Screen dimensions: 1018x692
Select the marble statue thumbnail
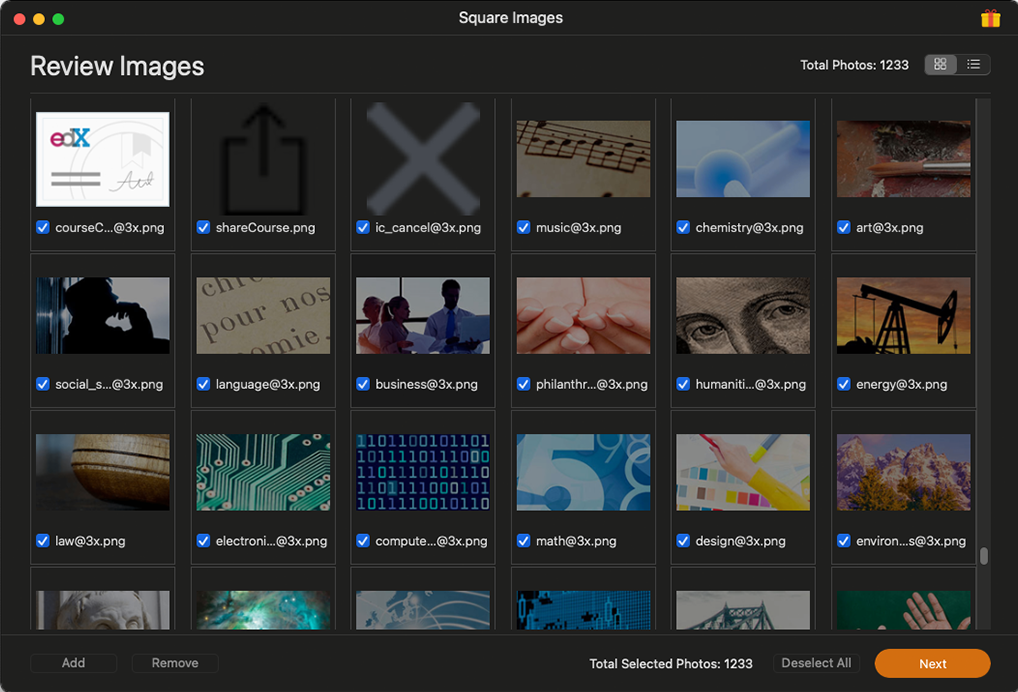click(x=103, y=610)
